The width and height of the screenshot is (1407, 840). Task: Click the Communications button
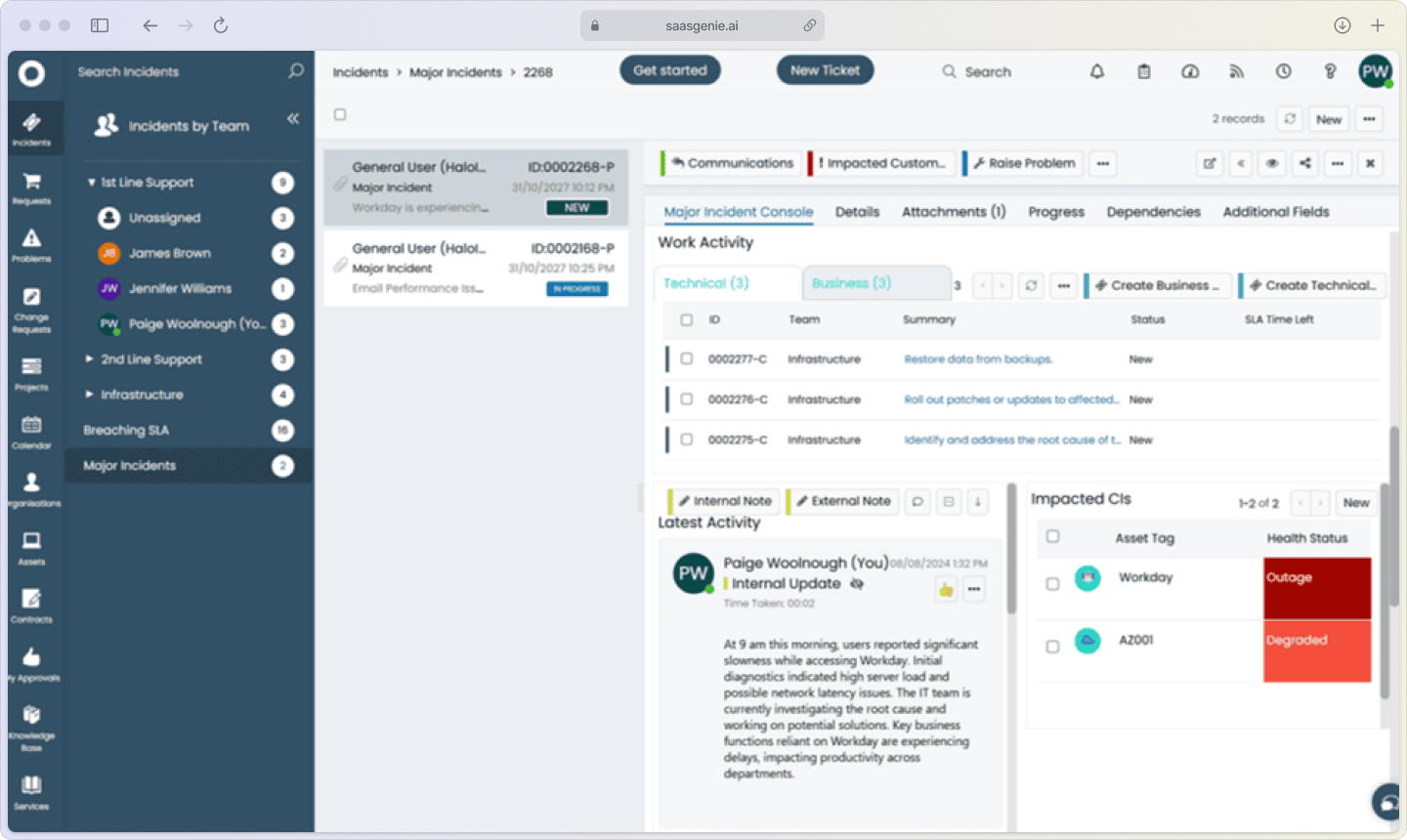coord(731,163)
